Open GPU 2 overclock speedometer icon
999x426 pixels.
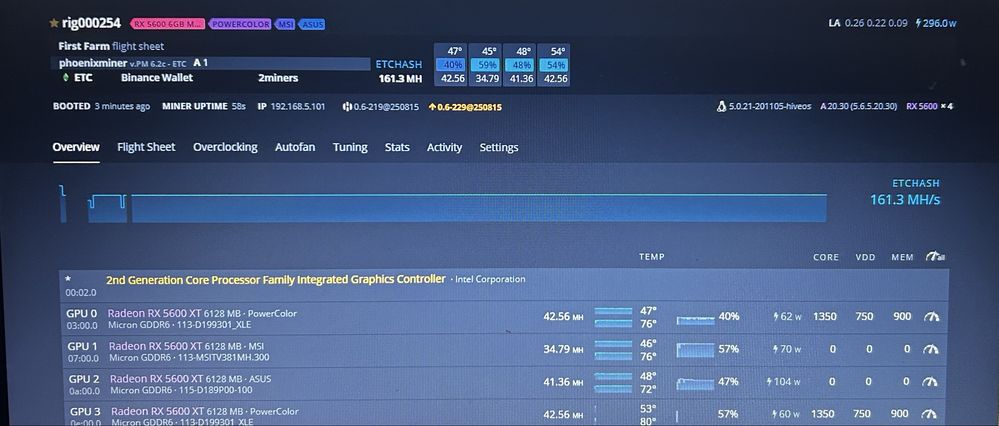930,381
